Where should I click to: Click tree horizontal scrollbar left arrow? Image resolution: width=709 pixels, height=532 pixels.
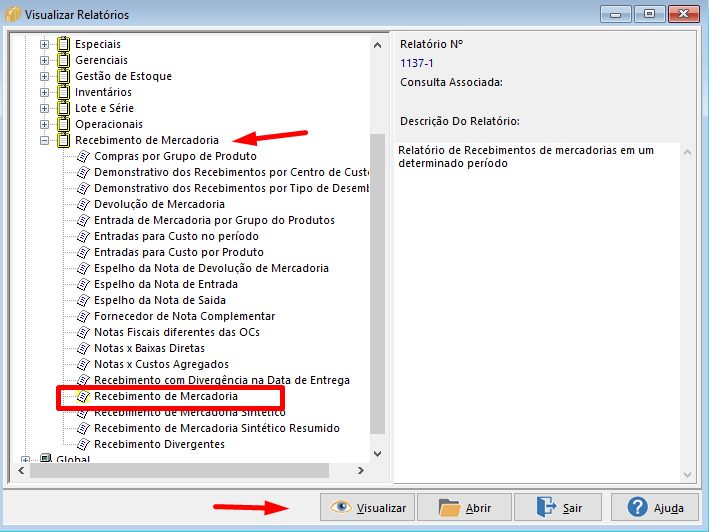(x=21, y=471)
